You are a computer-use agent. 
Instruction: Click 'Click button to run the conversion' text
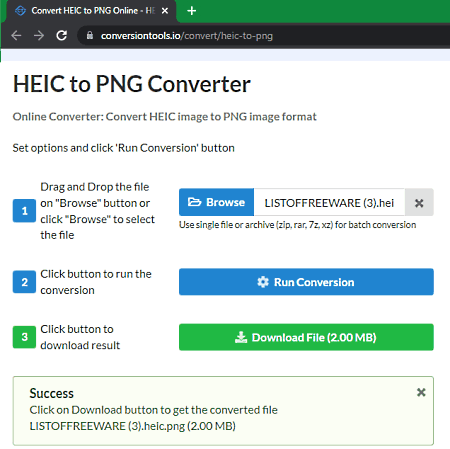(96, 282)
